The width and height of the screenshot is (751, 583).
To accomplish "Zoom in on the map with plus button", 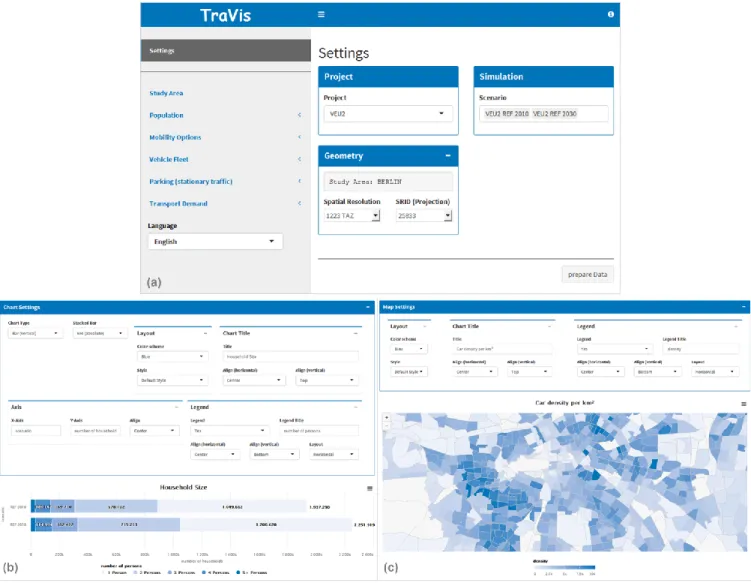I will point(387,418).
